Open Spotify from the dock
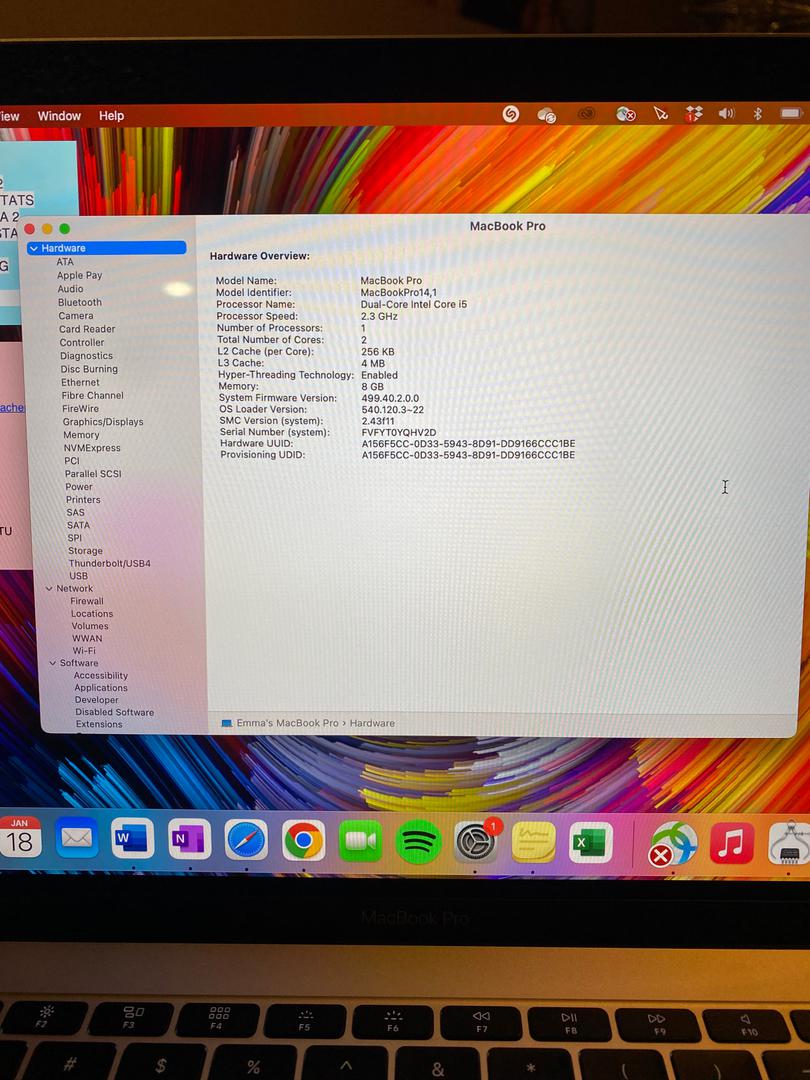The image size is (810, 1080). pyautogui.click(x=417, y=842)
